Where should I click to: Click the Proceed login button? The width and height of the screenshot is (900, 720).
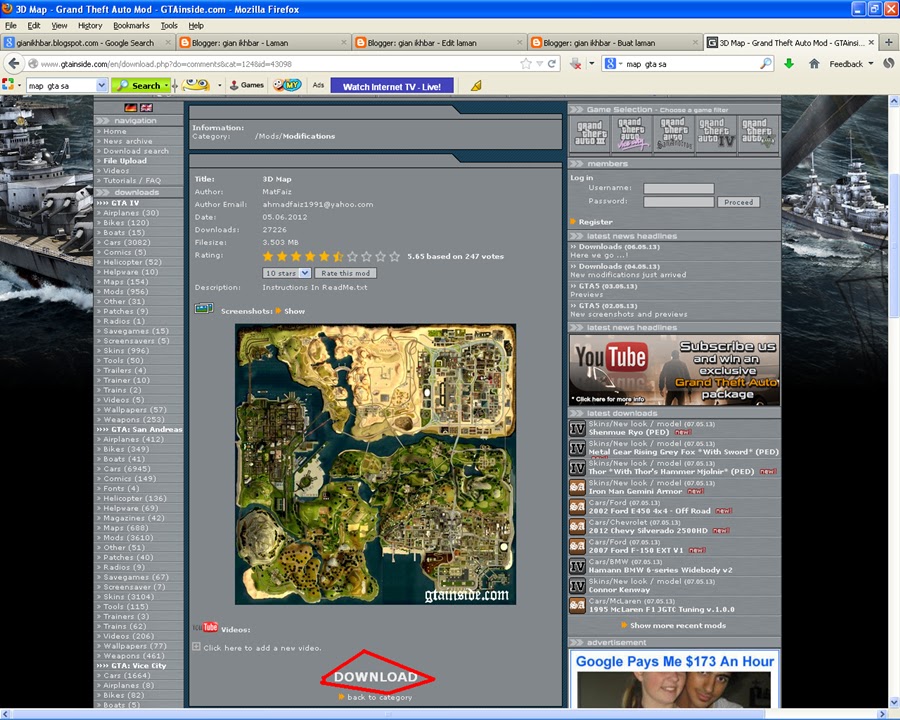pos(738,202)
